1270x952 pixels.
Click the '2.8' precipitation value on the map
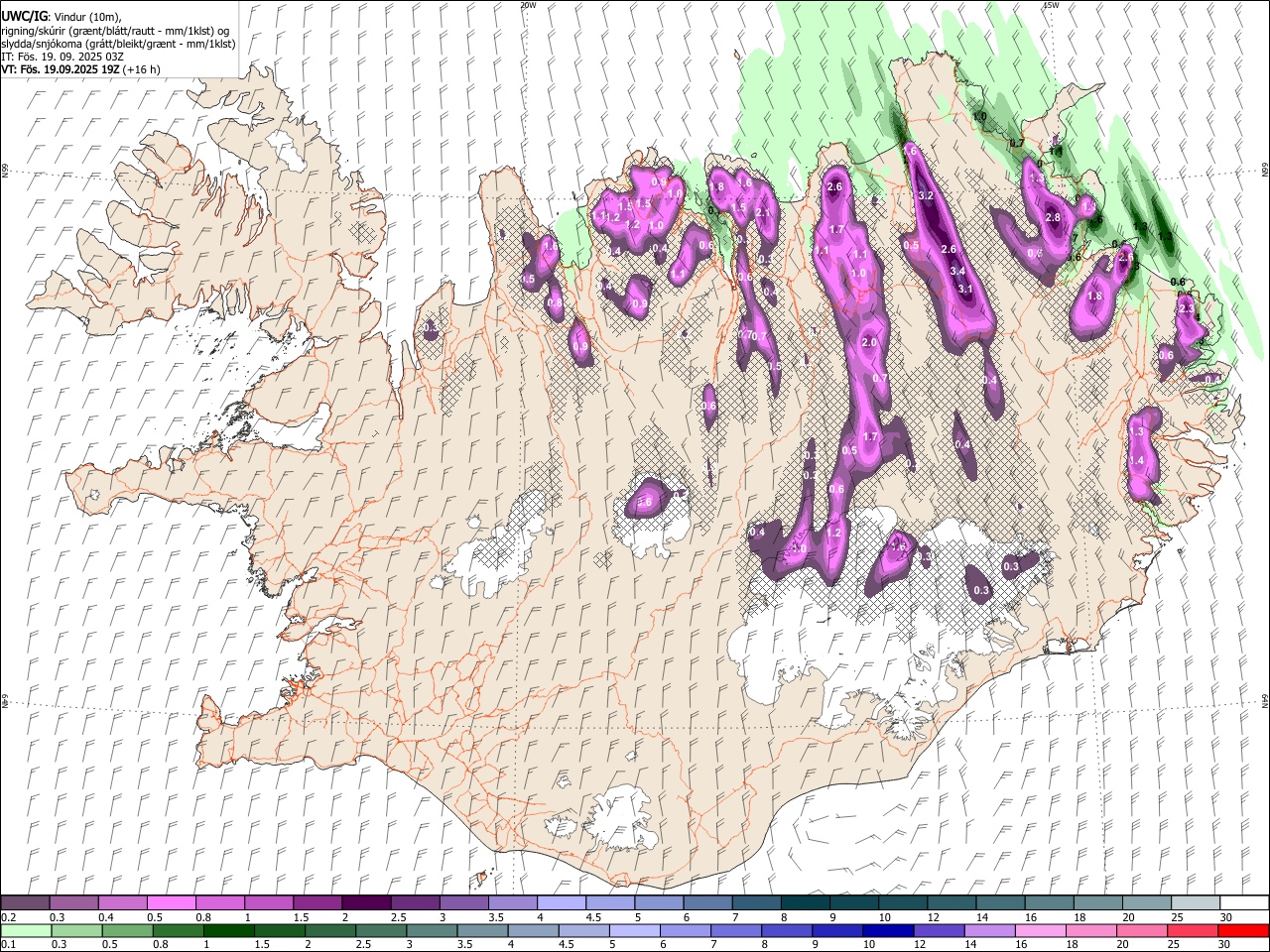(x=1053, y=218)
